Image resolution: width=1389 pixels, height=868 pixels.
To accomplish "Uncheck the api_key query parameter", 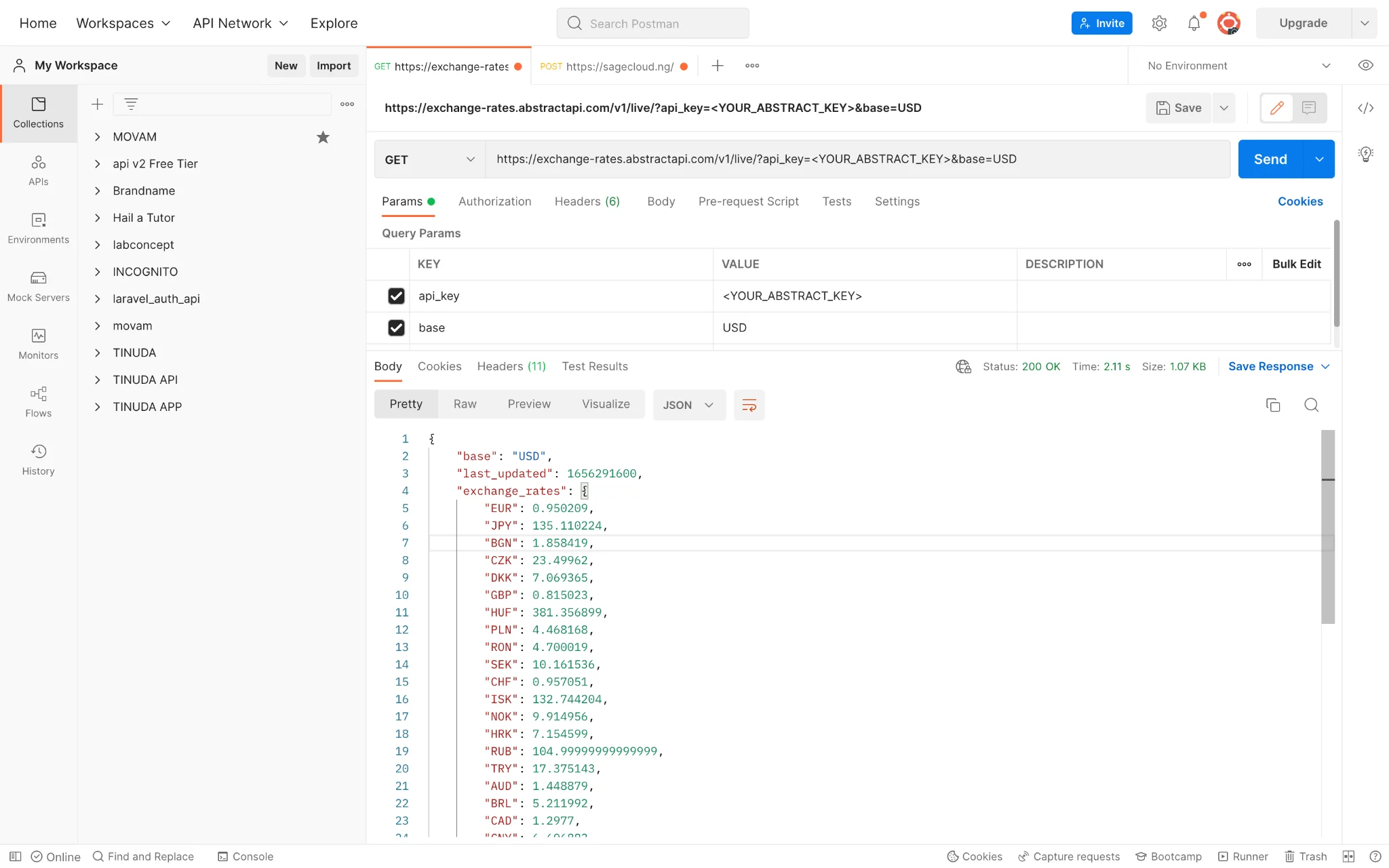I will click(x=396, y=296).
